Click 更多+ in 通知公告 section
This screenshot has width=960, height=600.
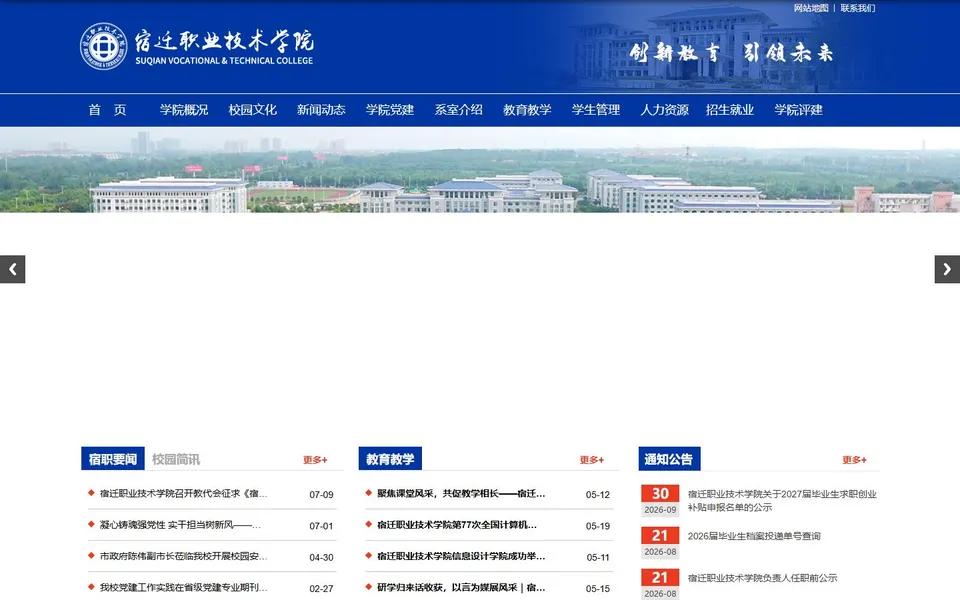tap(854, 460)
